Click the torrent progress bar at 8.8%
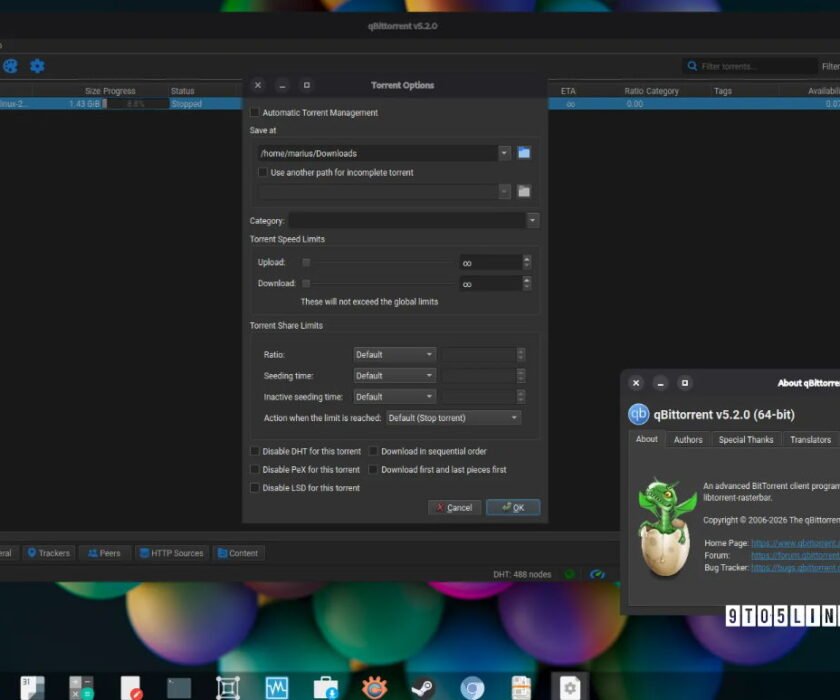This screenshot has height=700, width=840. coord(136,104)
